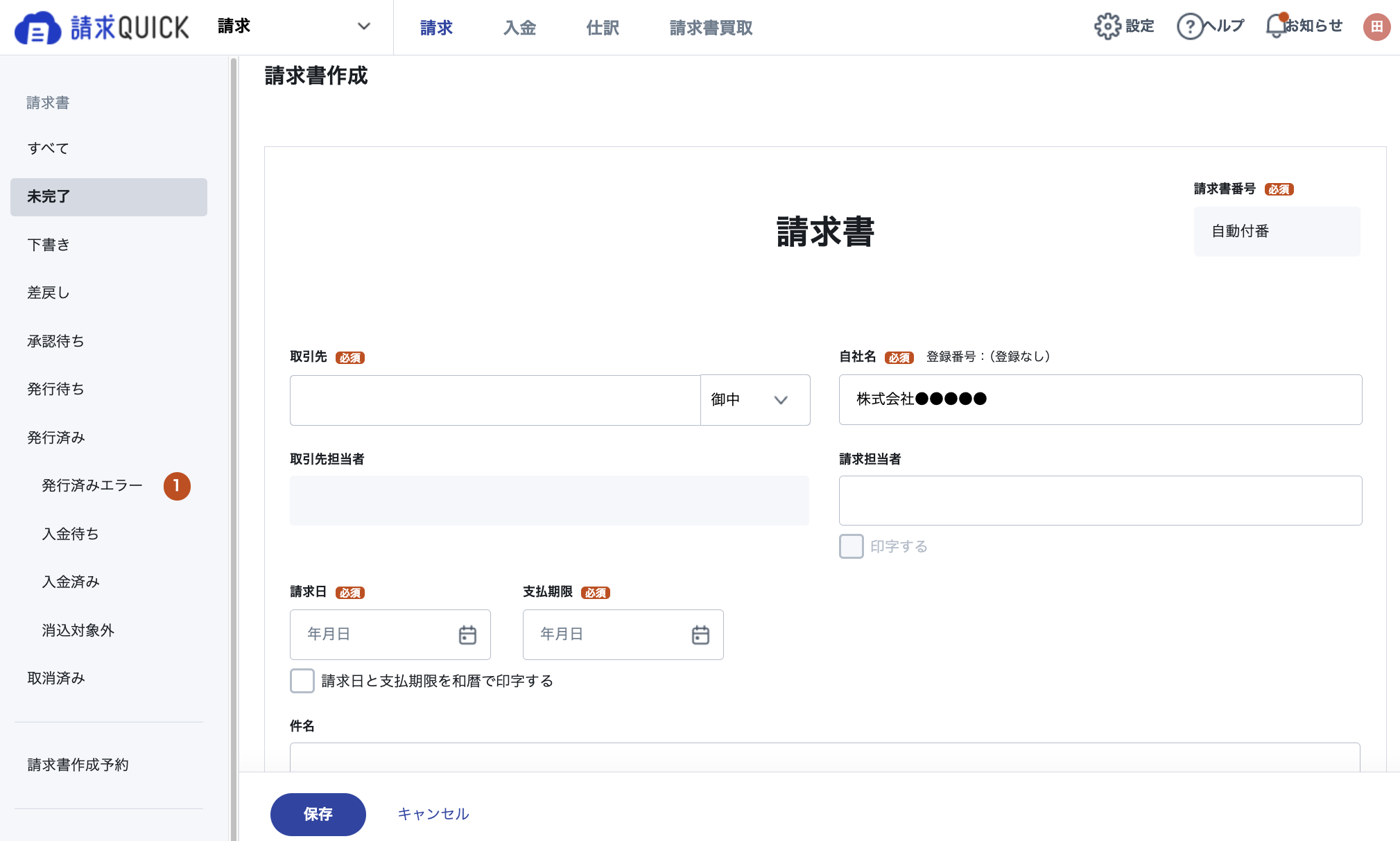Open notifications via the bell icon
This screenshot has height=841, width=1400.
coord(1277,26)
